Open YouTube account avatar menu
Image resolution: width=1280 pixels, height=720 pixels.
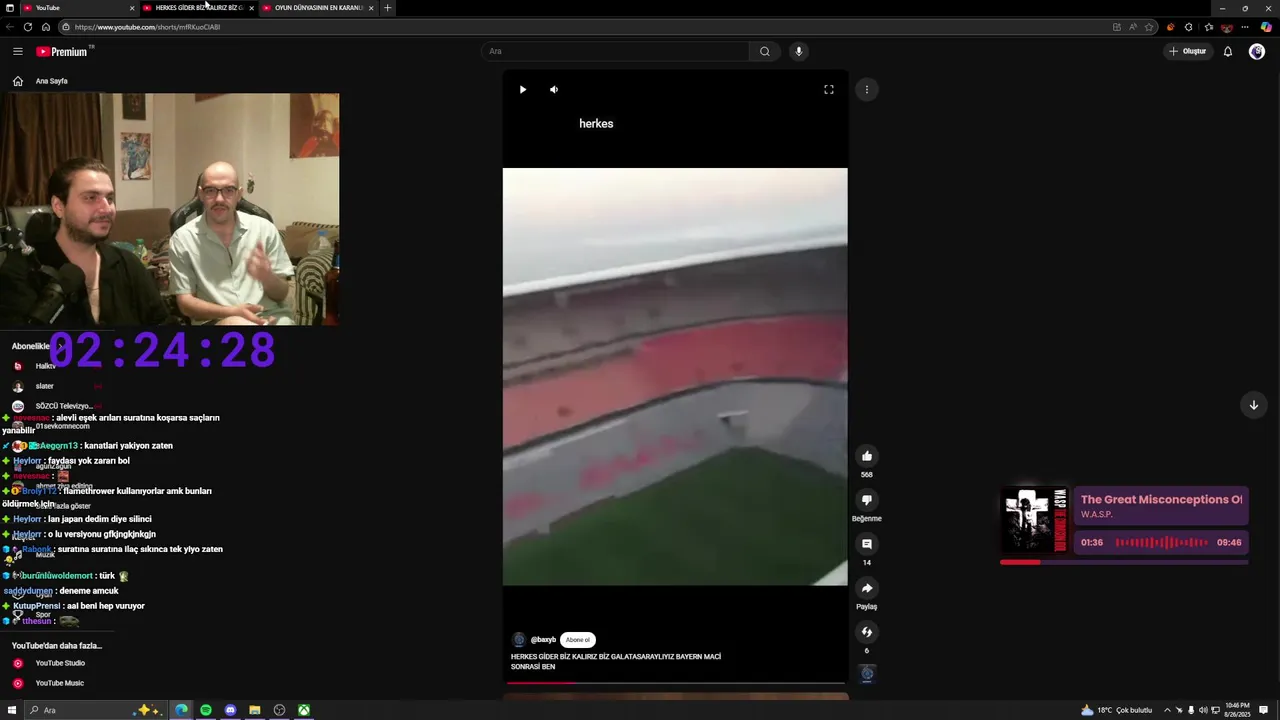[1257, 51]
